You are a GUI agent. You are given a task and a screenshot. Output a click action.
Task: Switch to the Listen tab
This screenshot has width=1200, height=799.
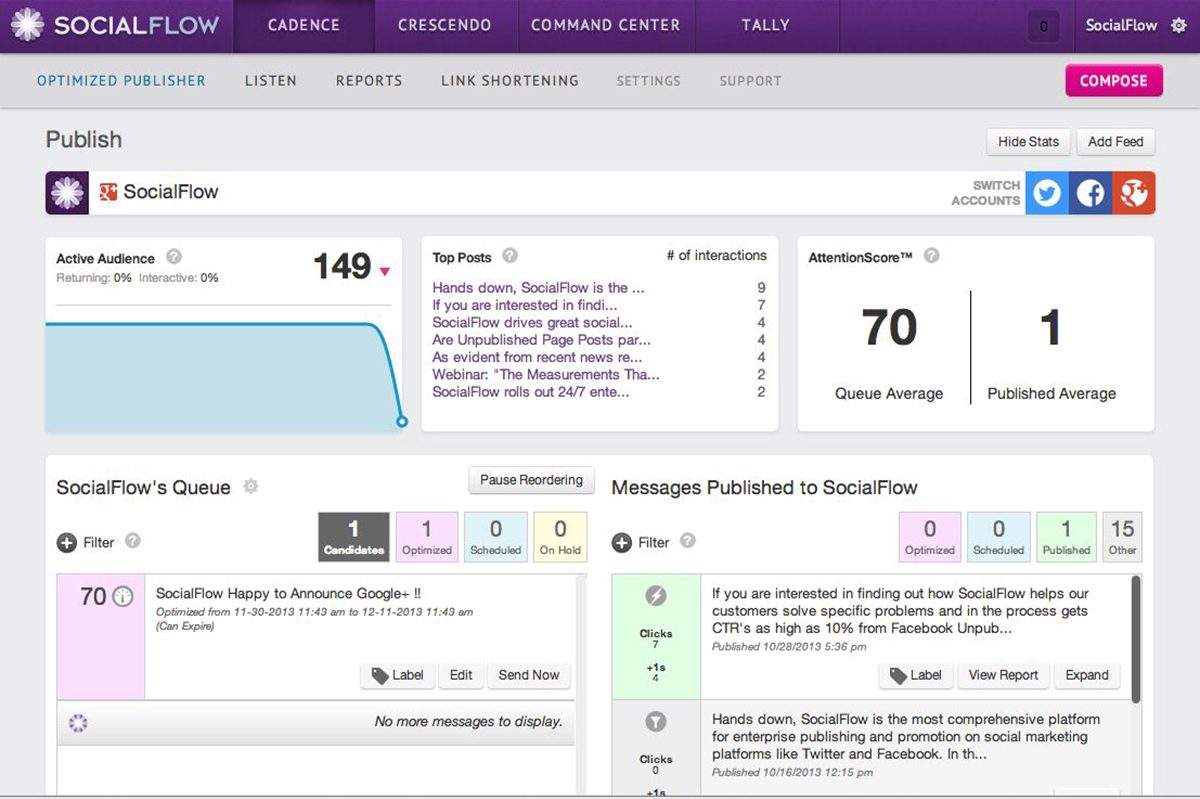pyautogui.click(x=270, y=80)
